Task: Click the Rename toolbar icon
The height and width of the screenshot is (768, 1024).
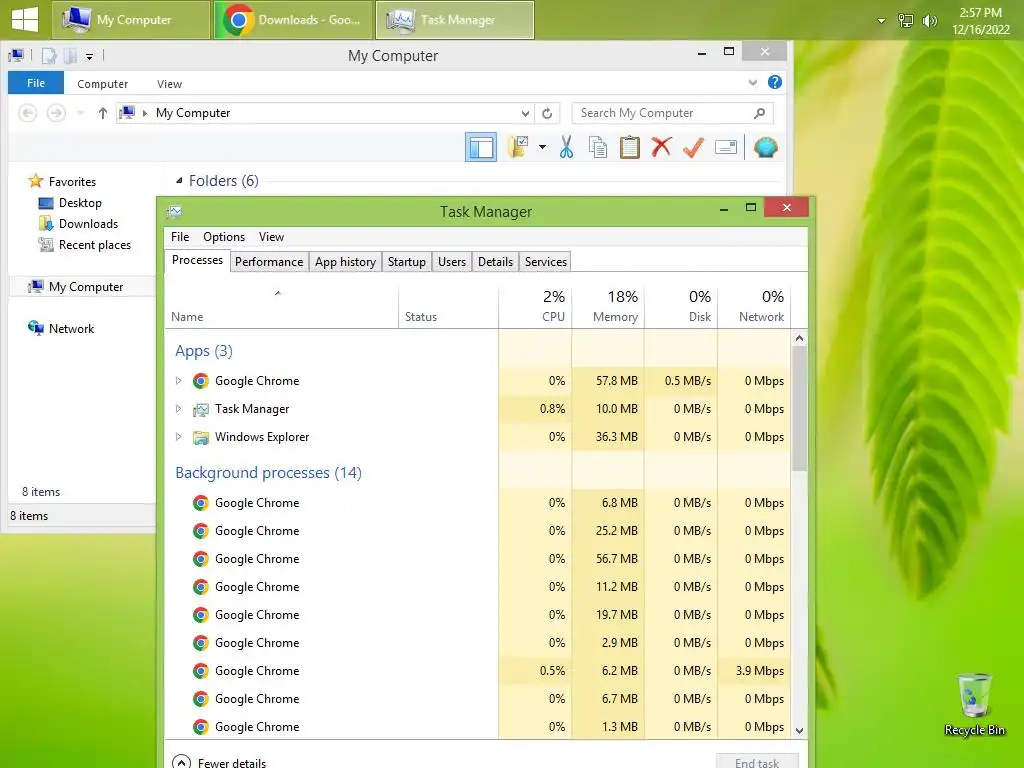Action: (x=726, y=147)
